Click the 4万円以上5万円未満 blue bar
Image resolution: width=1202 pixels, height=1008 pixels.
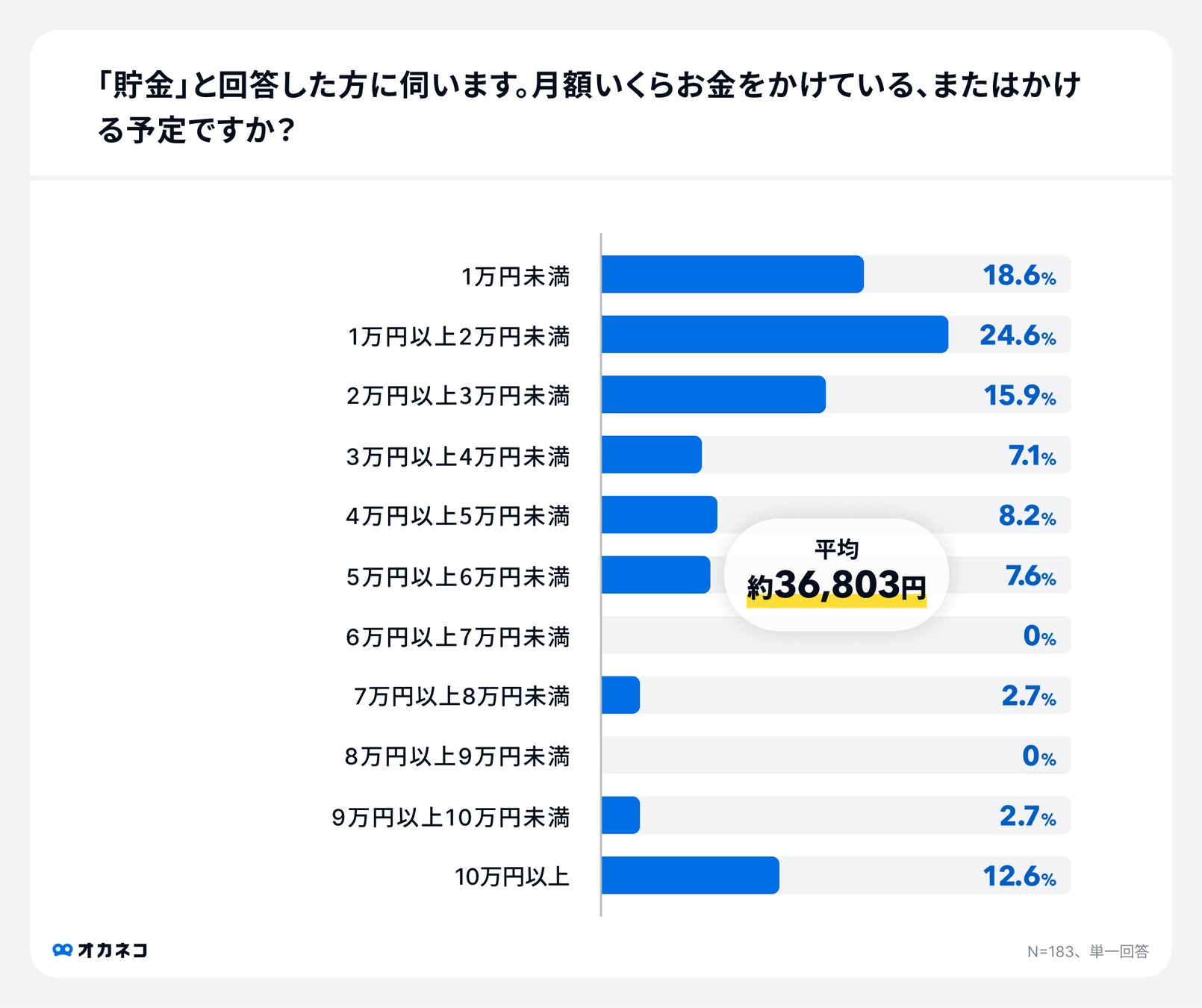658,515
